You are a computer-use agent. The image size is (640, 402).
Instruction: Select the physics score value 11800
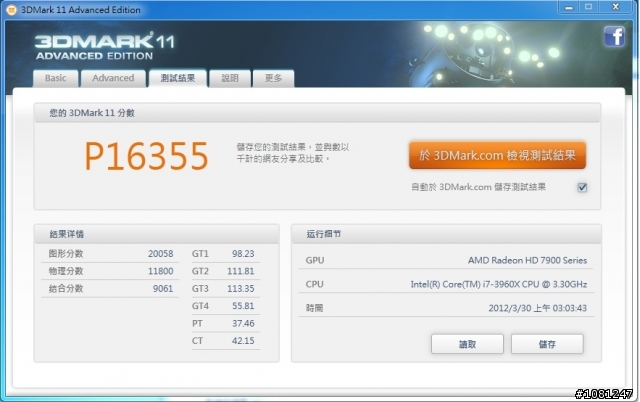(x=160, y=271)
